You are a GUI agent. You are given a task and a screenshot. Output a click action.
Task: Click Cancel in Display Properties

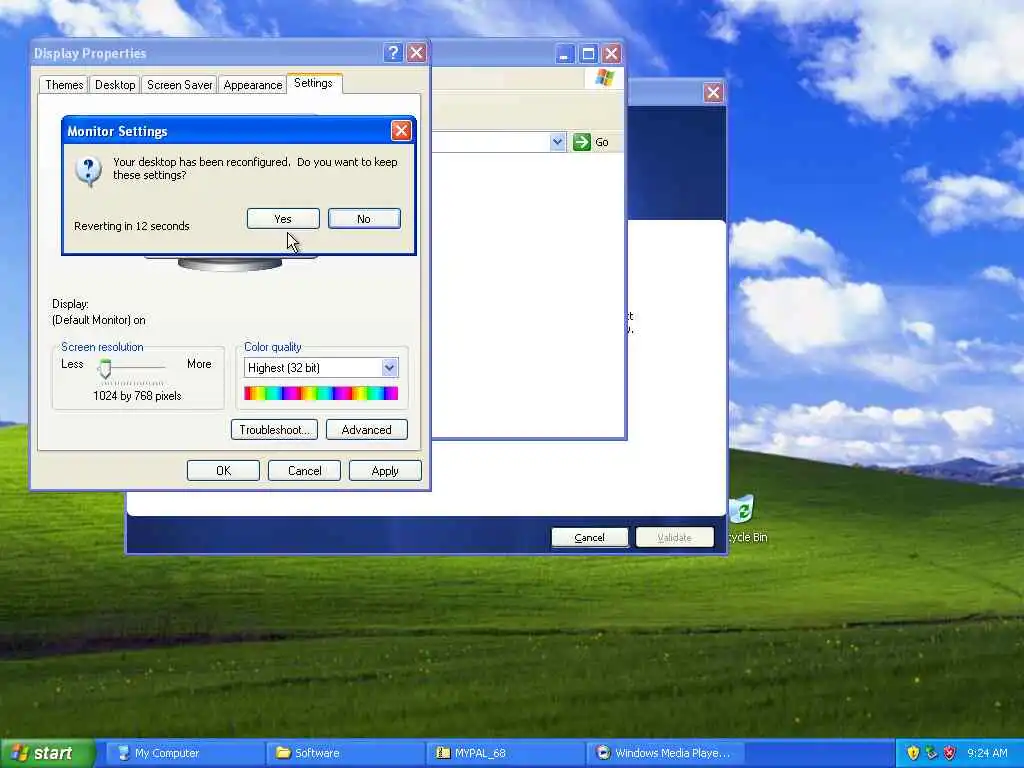(304, 471)
